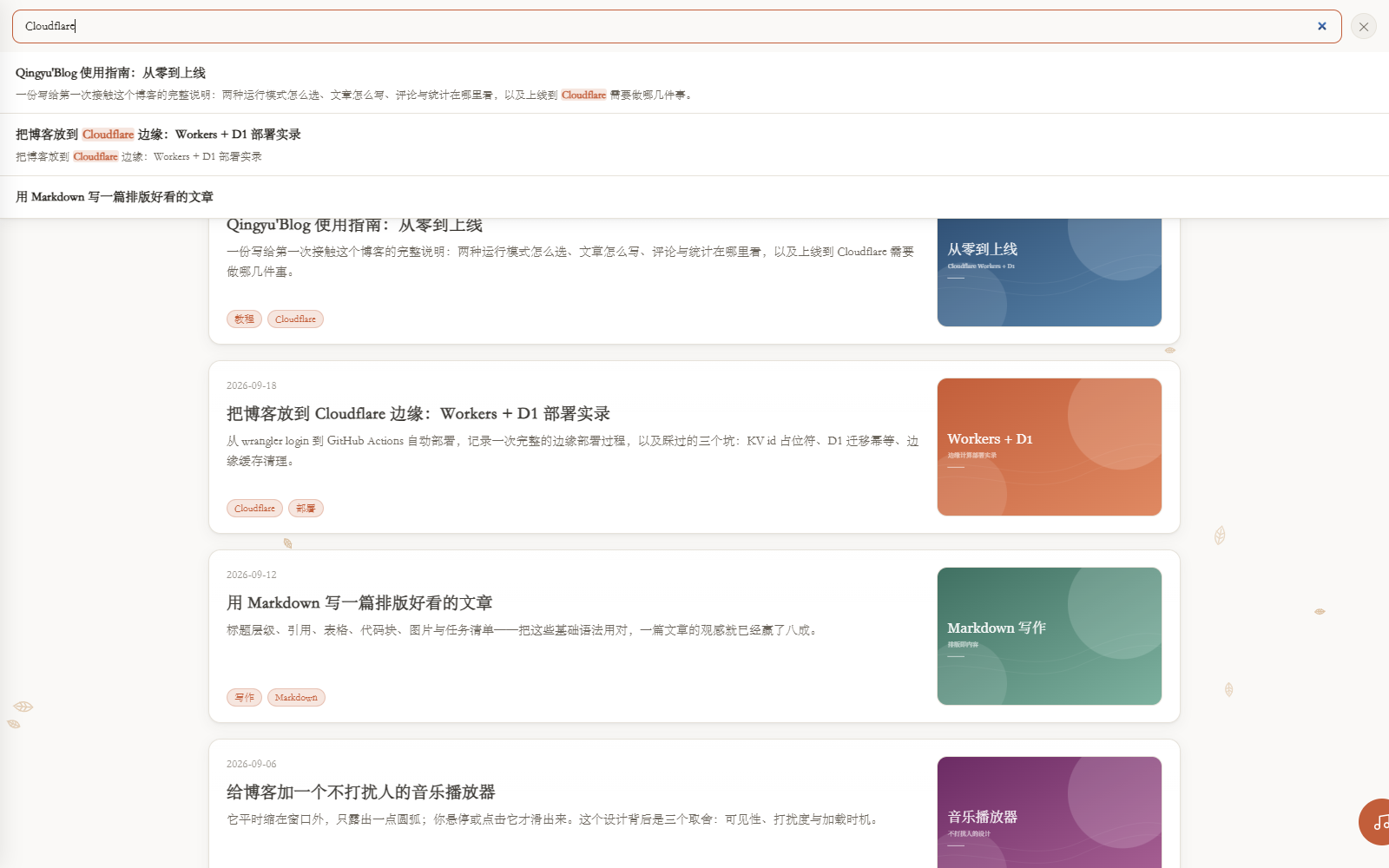Click the Markdown tag on the Markdown post
Image resolution: width=1389 pixels, height=868 pixels.
(x=296, y=697)
